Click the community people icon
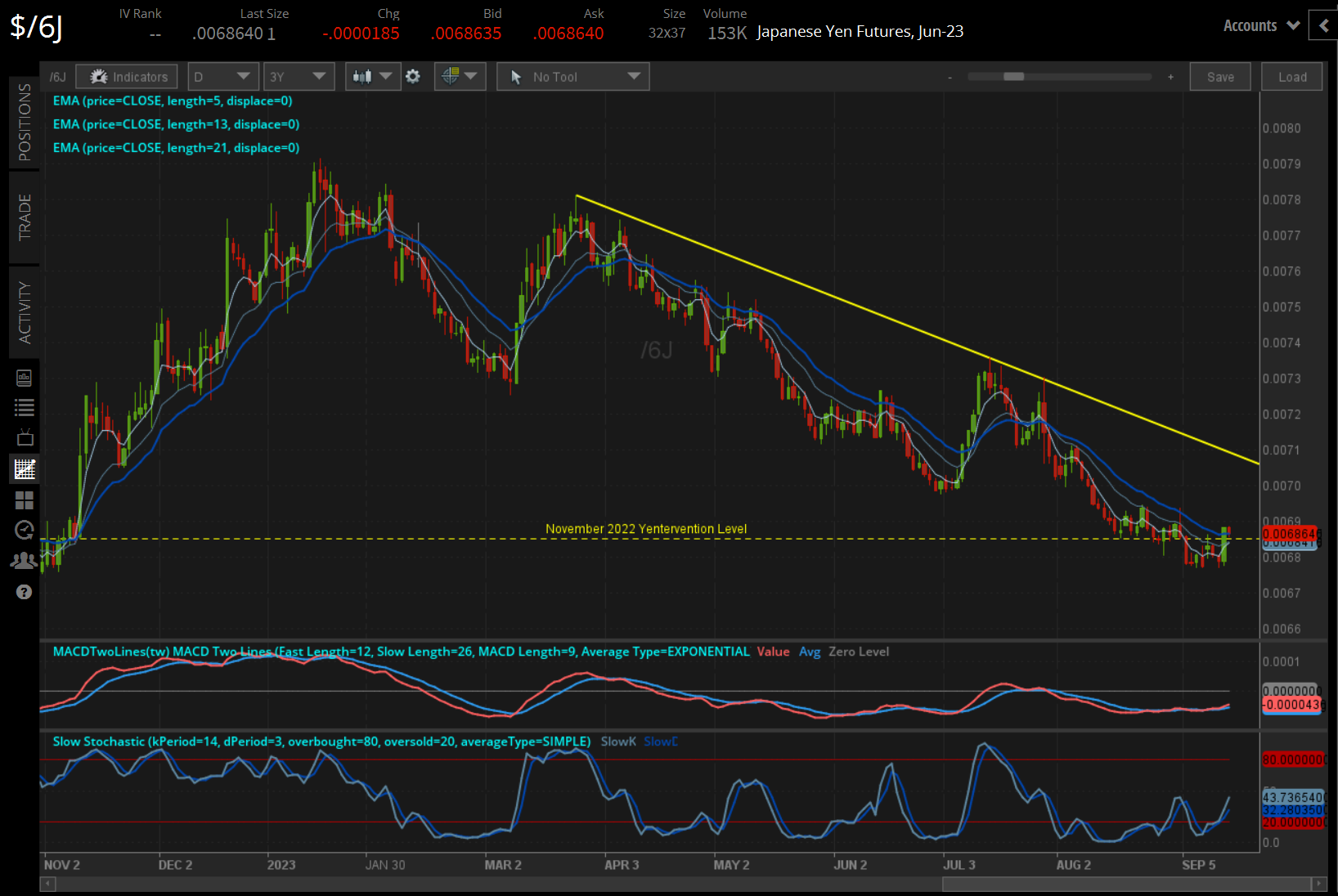Screen dimensions: 1338x896 point(24,560)
